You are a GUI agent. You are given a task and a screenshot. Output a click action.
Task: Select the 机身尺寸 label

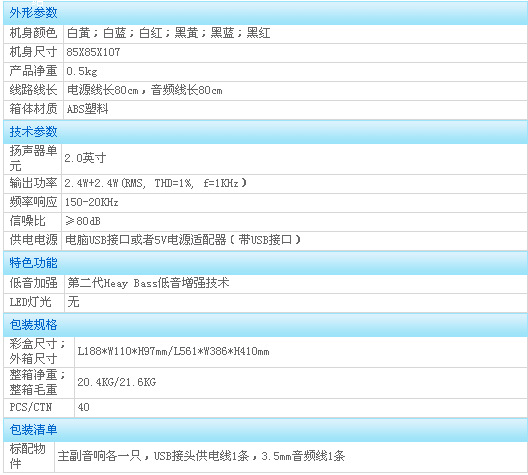pyautogui.click(x=33, y=52)
